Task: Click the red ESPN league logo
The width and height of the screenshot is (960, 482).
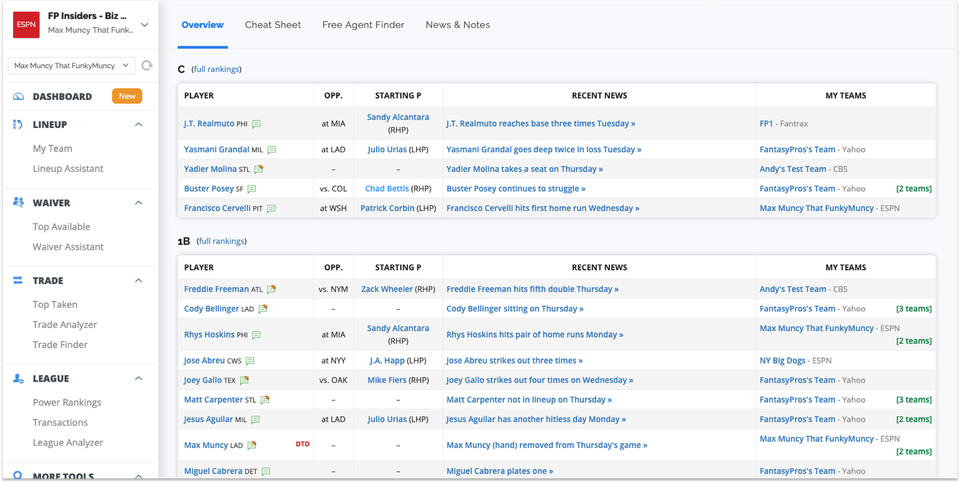Action: pyautogui.click(x=26, y=24)
